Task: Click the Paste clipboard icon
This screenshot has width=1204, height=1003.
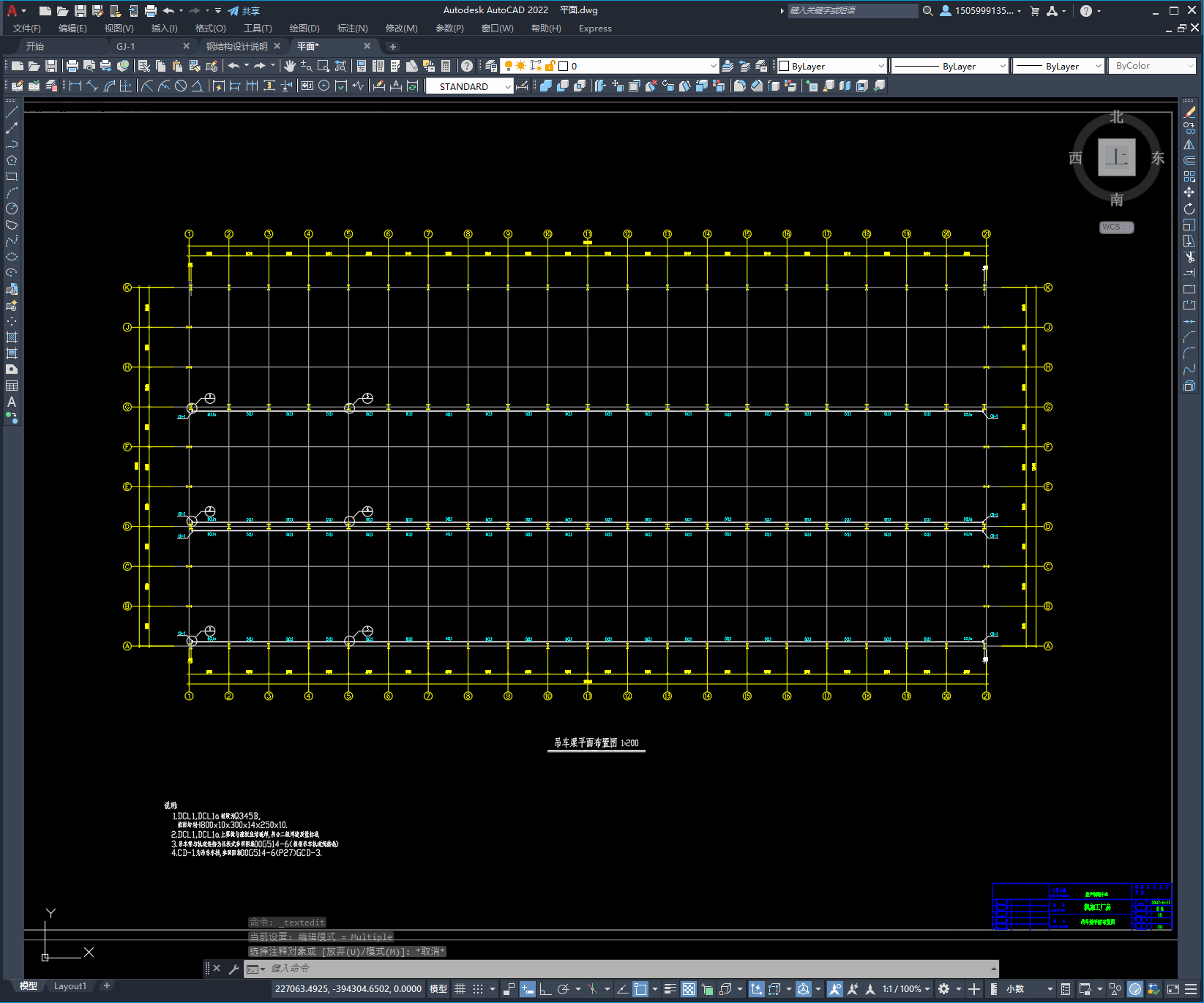Action: coord(178,66)
